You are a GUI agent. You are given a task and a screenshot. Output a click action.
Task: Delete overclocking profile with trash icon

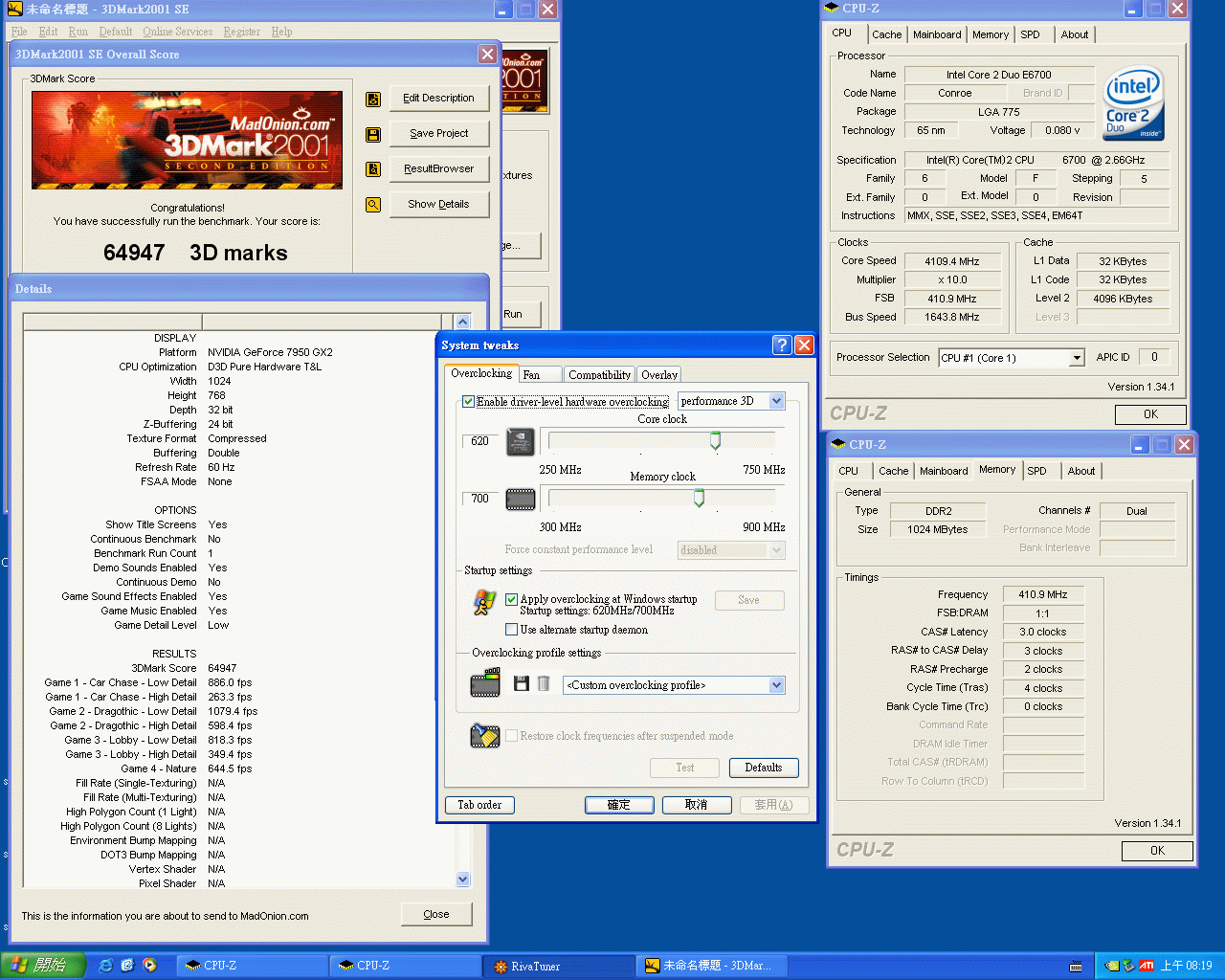tap(544, 683)
